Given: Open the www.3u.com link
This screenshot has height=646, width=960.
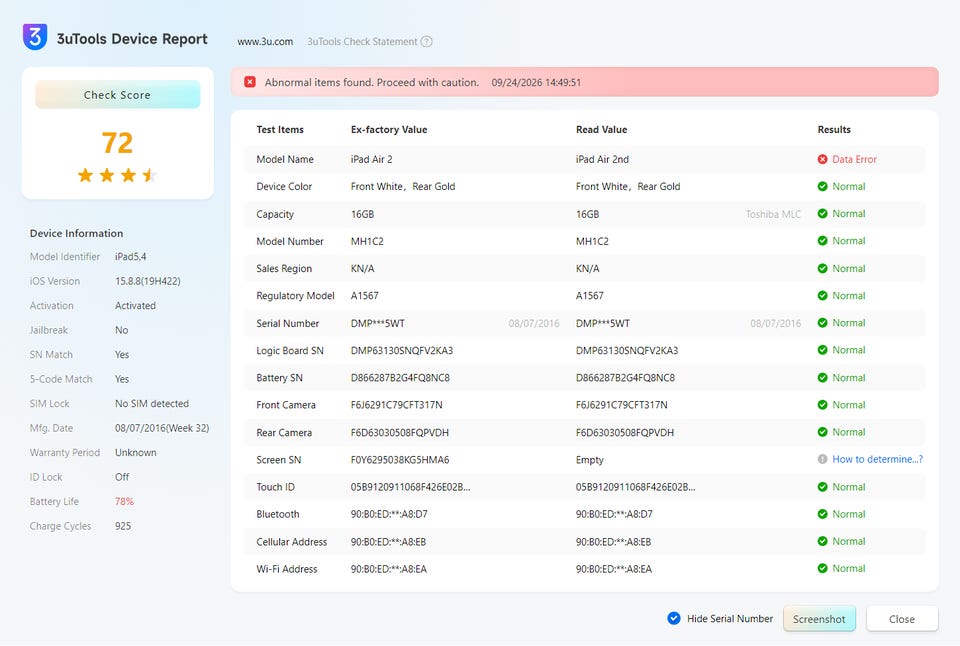Looking at the screenshot, I should pyautogui.click(x=265, y=42).
